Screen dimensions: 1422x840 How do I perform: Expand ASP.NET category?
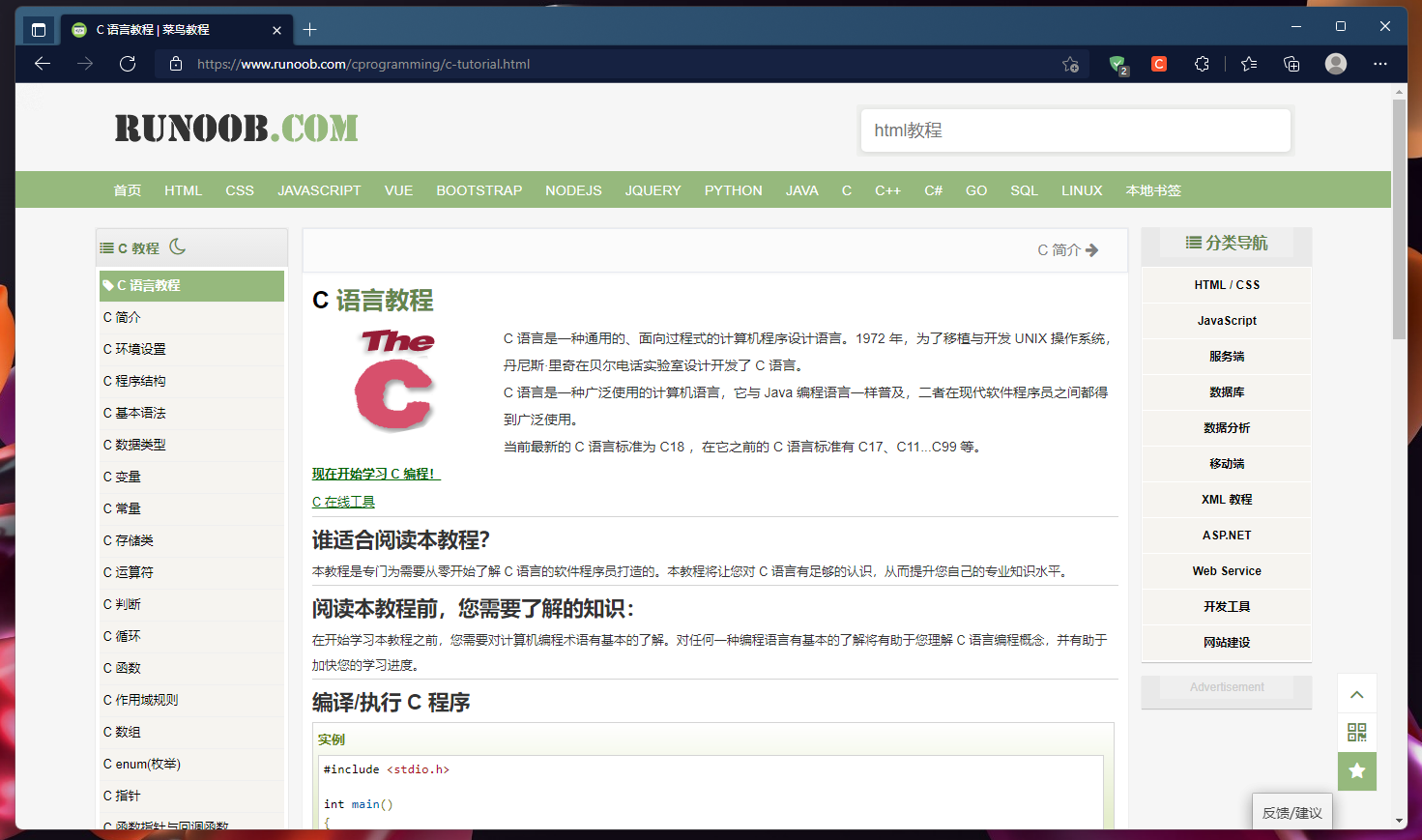pyautogui.click(x=1227, y=536)
